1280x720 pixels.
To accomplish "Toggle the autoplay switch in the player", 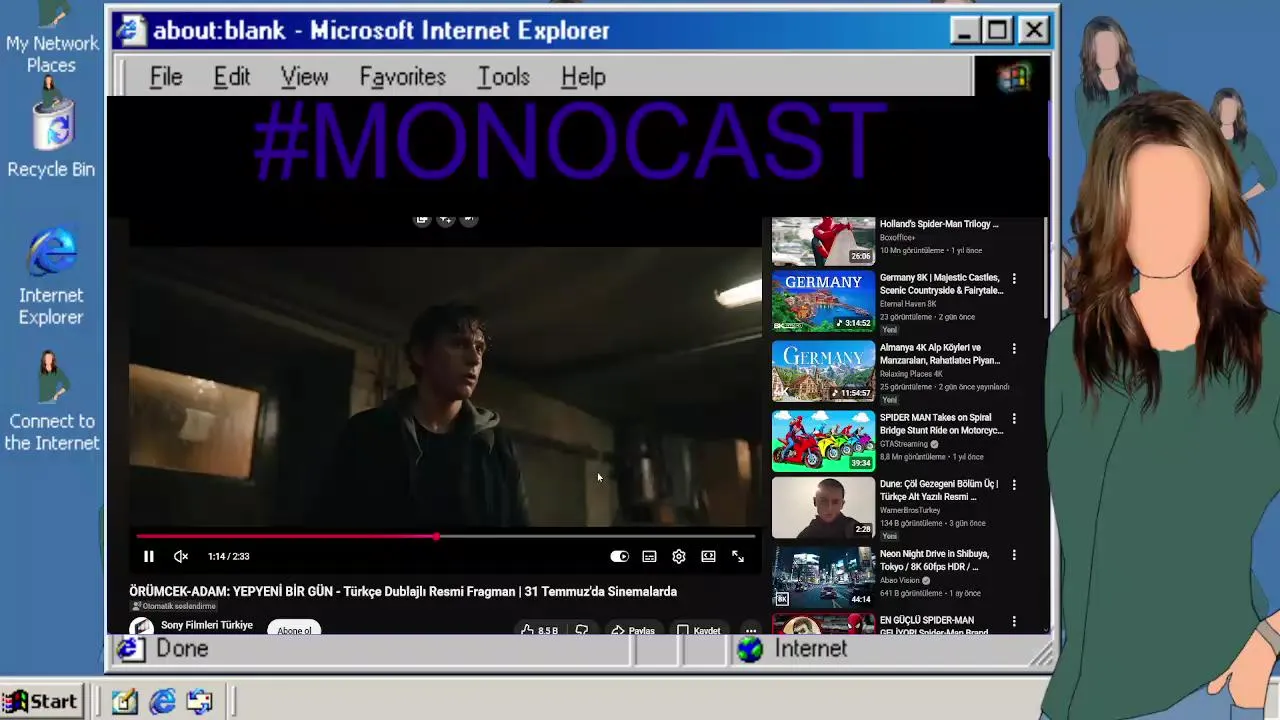I will coord(620,556).
